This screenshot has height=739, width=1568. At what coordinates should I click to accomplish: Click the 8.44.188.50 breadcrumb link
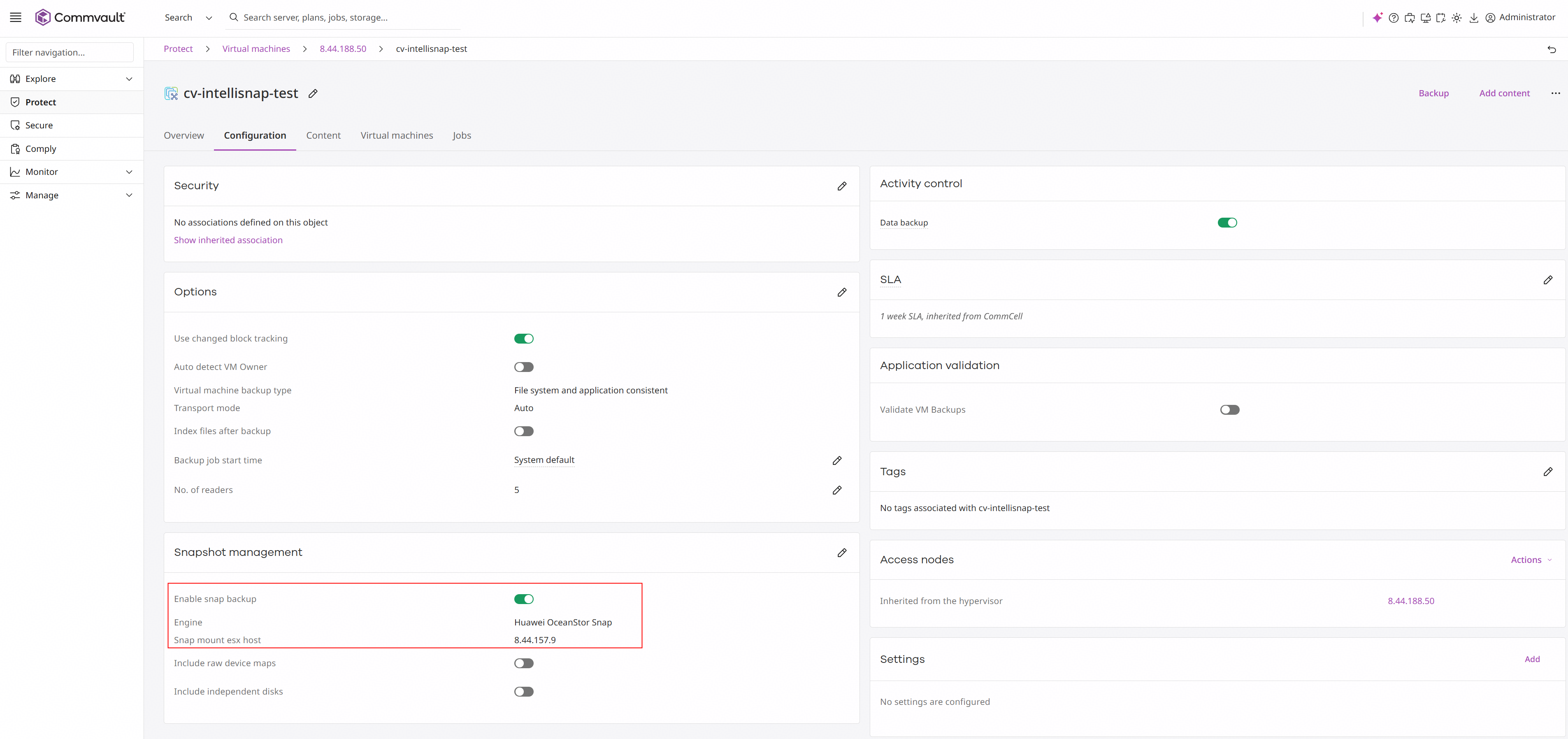[x=343, y=49]
